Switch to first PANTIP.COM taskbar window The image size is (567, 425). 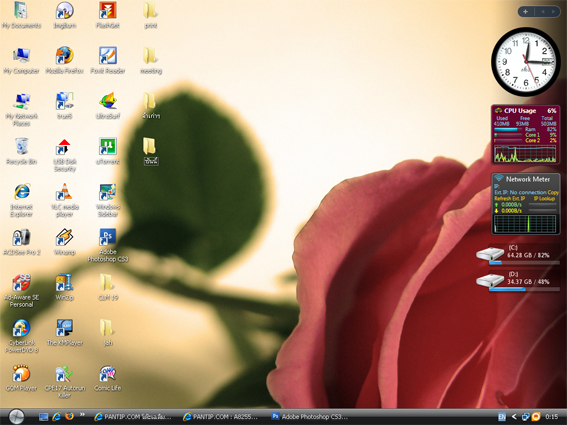[133, 417]
